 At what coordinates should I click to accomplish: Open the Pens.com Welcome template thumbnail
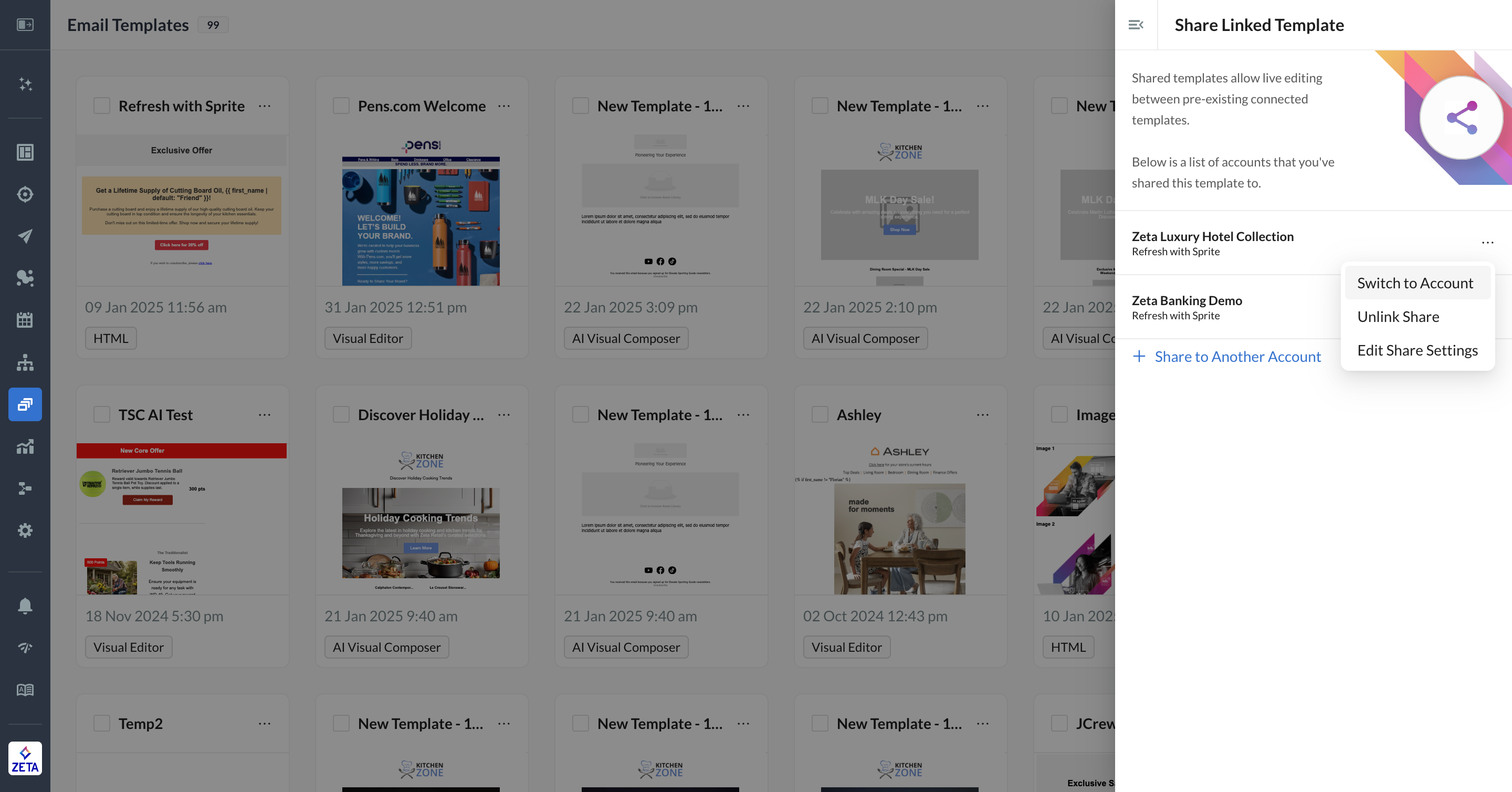pyautogui.click(x=421, y=210)
